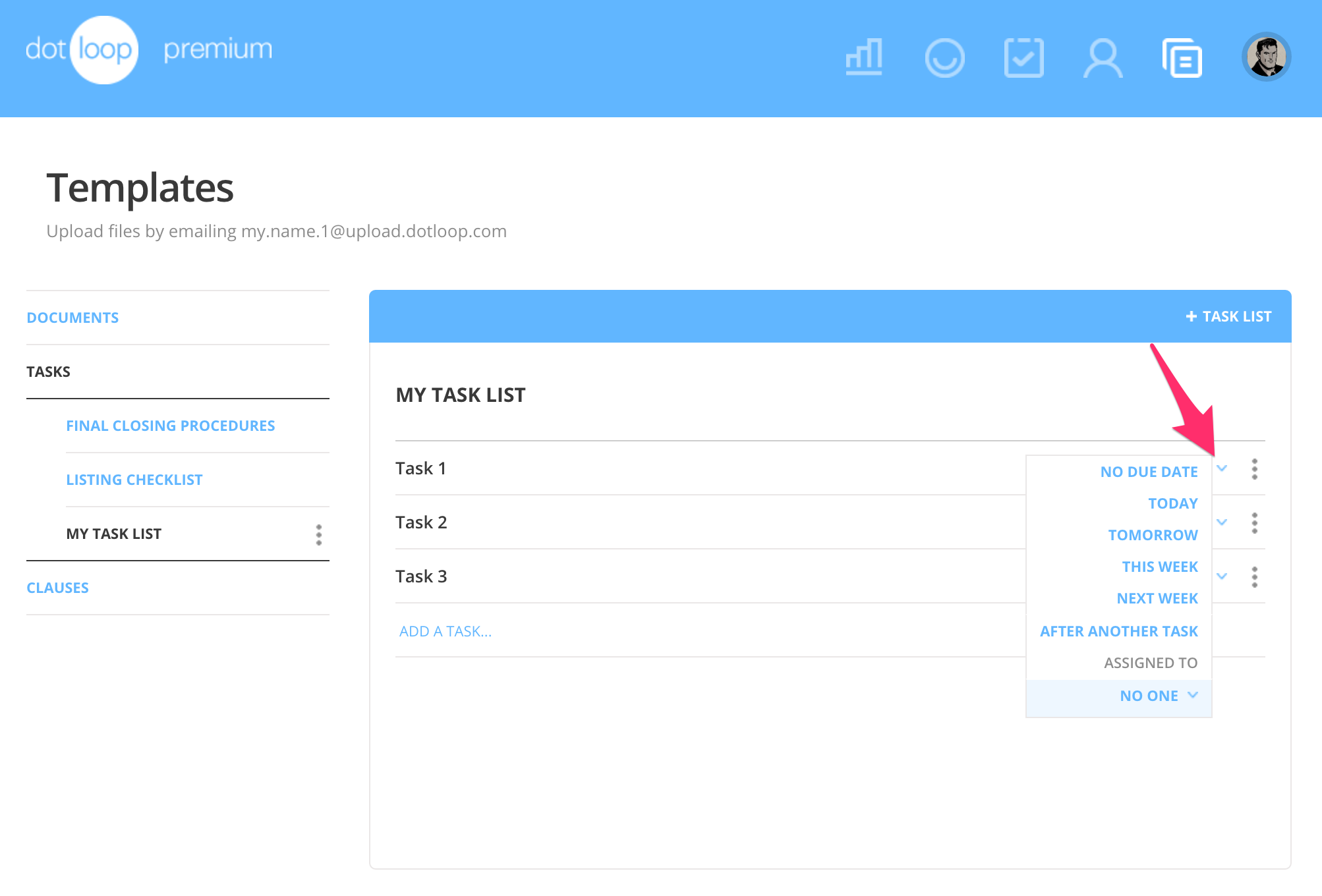
Task: Choose After Another Task option
Action: click(x=1118, y=631)
